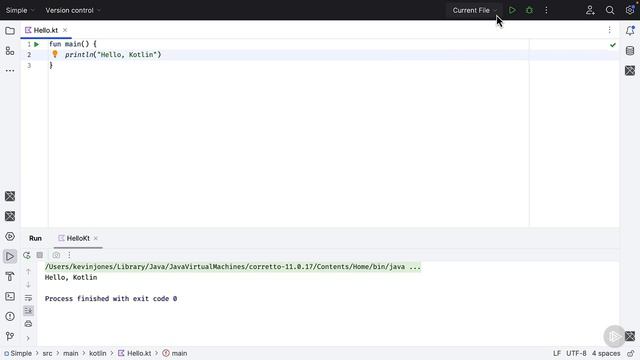
Task: Open UTF-8 encoding selector
Action: [576, 353]
